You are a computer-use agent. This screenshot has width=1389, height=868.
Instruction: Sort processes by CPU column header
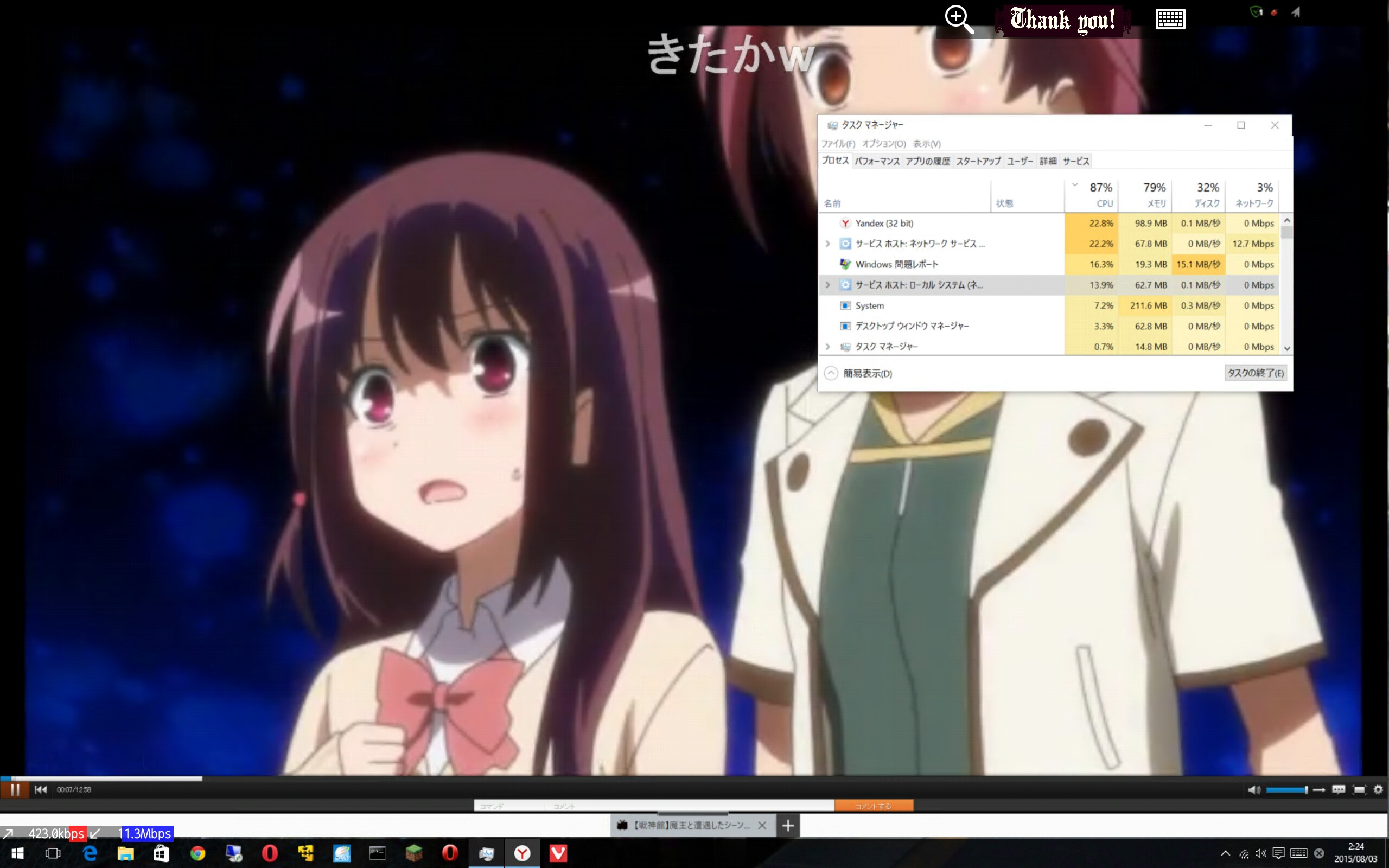pyautogui.click(x=1091, y=195)
